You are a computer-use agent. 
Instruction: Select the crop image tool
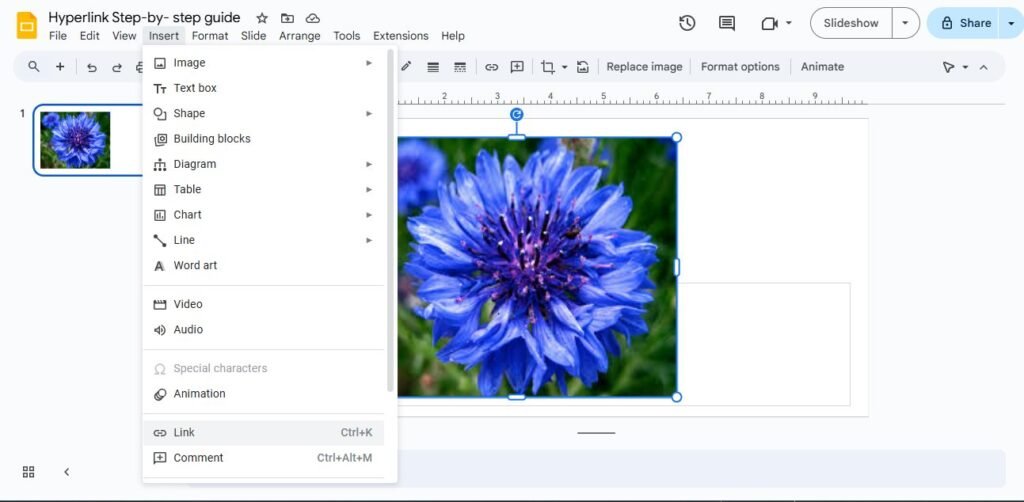(x=548, y=67)
